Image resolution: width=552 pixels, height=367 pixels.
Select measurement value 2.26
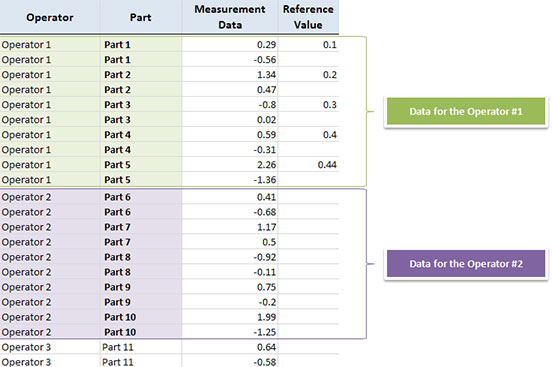pyautogui.click(x=230, y=164)
